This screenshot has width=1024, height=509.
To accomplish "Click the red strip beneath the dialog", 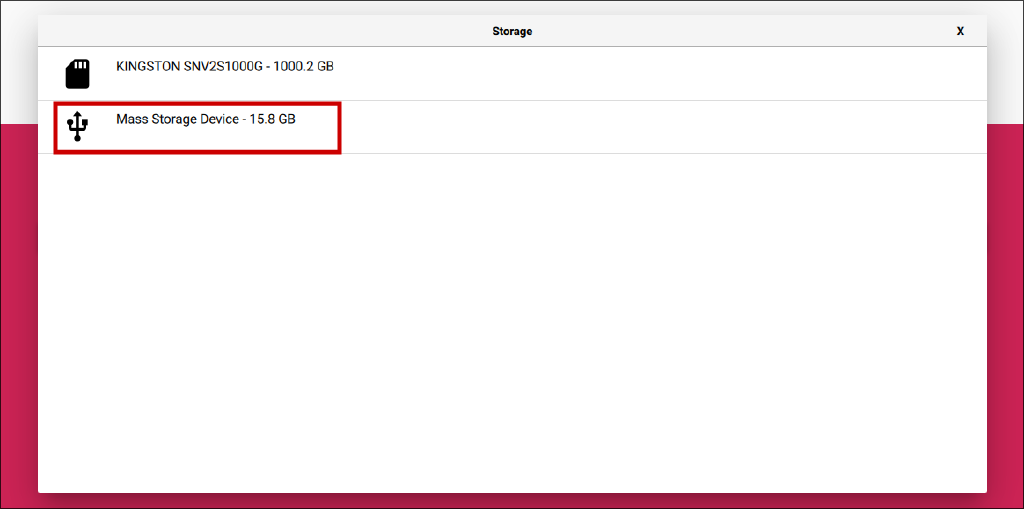I will pos(512,501).
